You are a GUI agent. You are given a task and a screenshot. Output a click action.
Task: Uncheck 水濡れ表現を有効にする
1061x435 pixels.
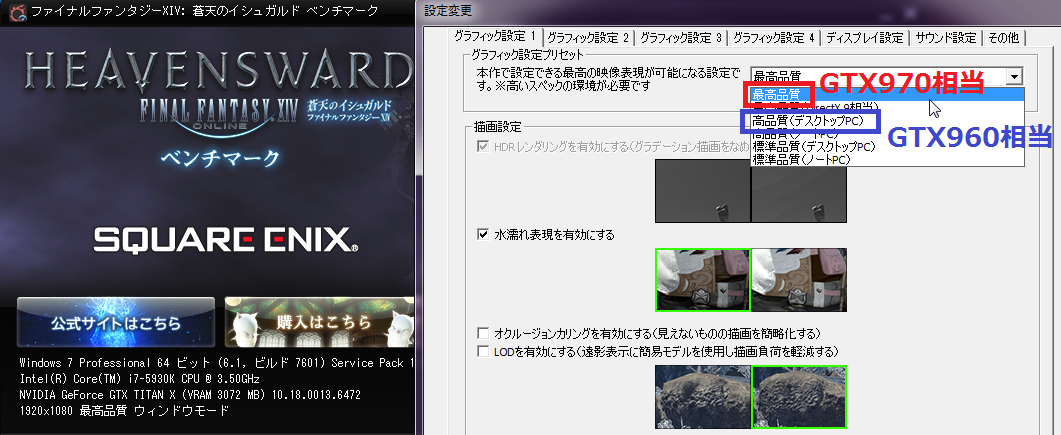(x=483, y=235)
